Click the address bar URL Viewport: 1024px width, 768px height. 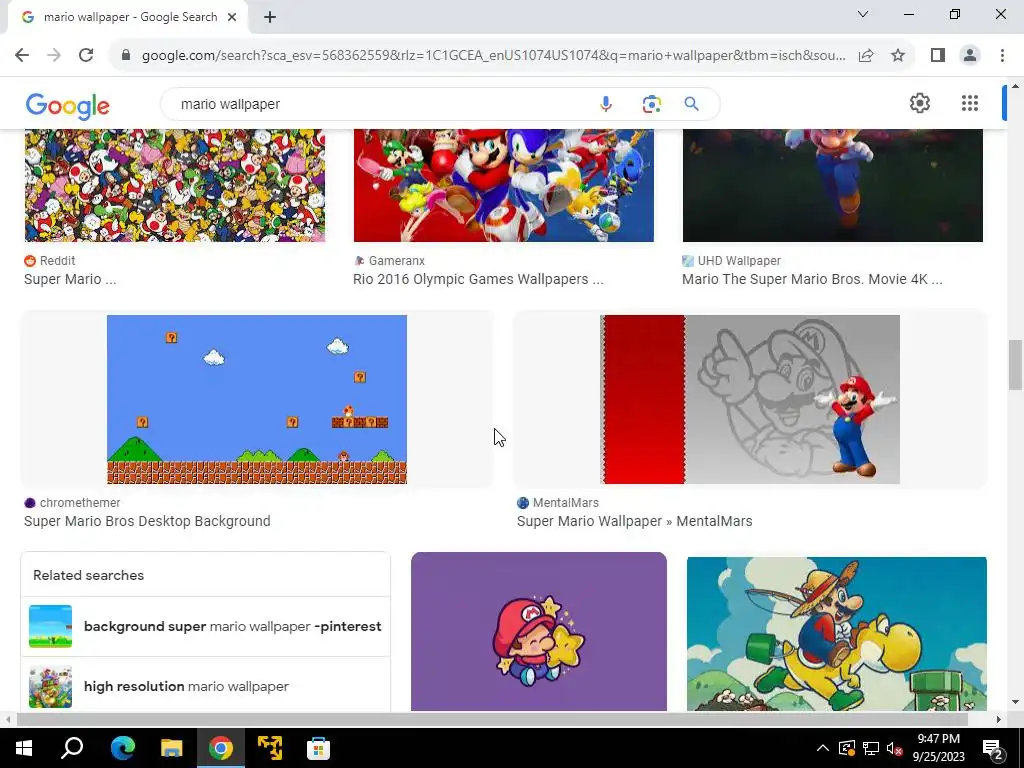click(x=493, y=56)
